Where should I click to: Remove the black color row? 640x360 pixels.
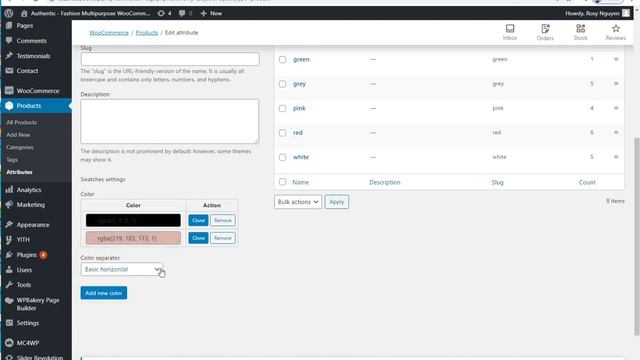pos(223,220)
